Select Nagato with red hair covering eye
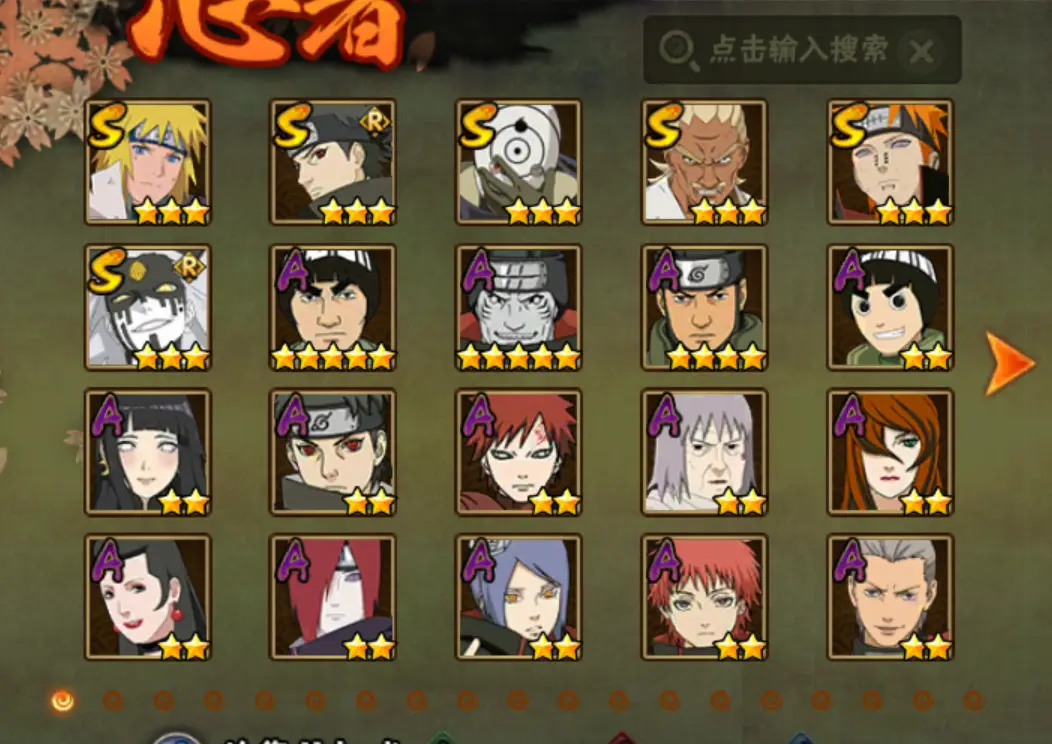The width and height of the screenshot is (1052, 744). [333, 597]
